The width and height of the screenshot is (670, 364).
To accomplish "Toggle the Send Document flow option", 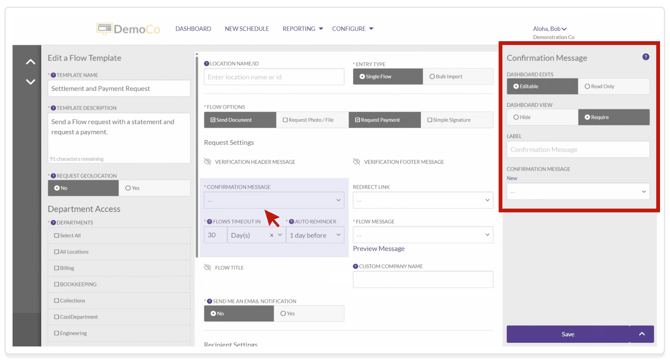I will coord(240,120).
